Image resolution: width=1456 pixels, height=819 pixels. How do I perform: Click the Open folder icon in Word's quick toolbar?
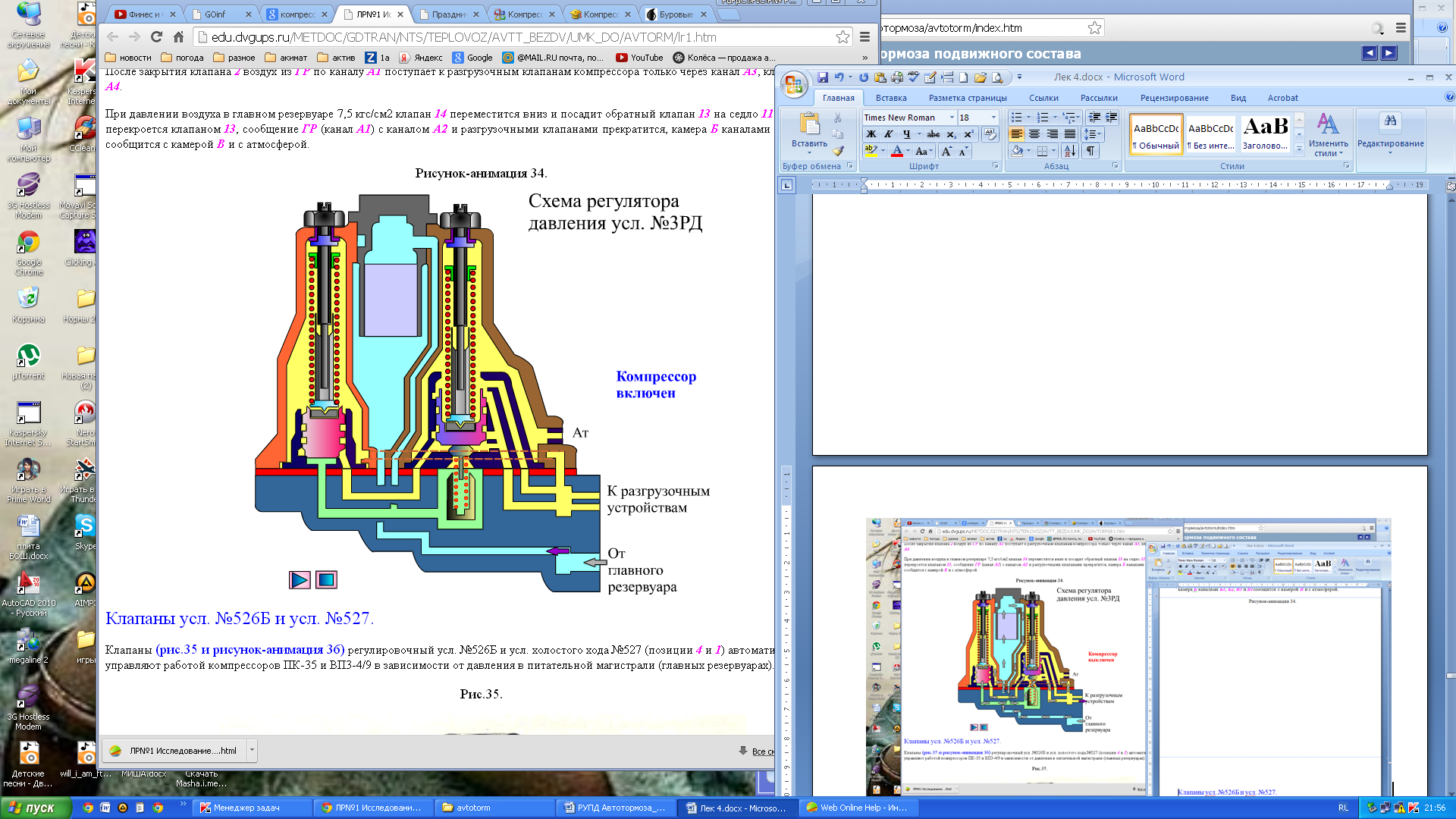(981, 77)
